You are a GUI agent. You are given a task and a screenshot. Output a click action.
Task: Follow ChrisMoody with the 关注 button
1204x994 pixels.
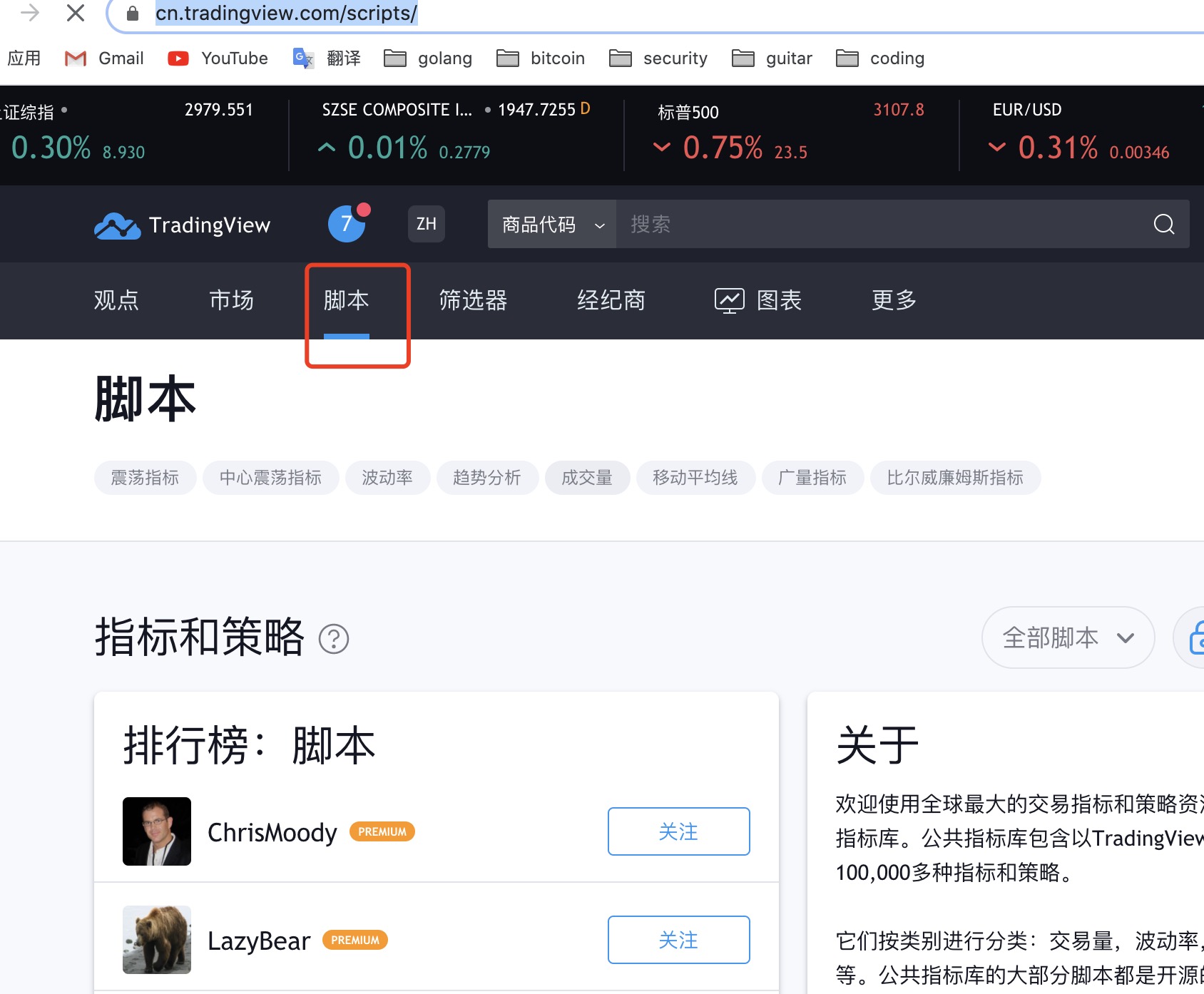click(x=678, y=831)
